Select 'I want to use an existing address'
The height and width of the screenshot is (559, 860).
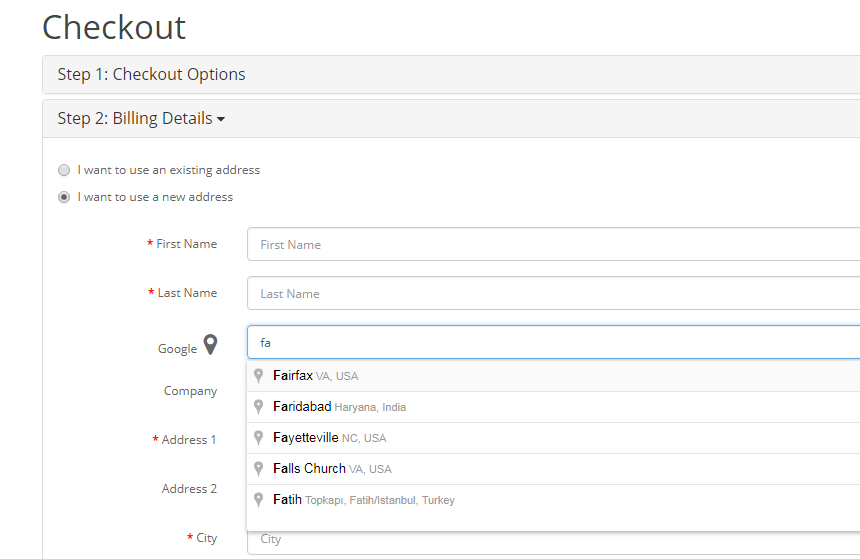point(64,170)
